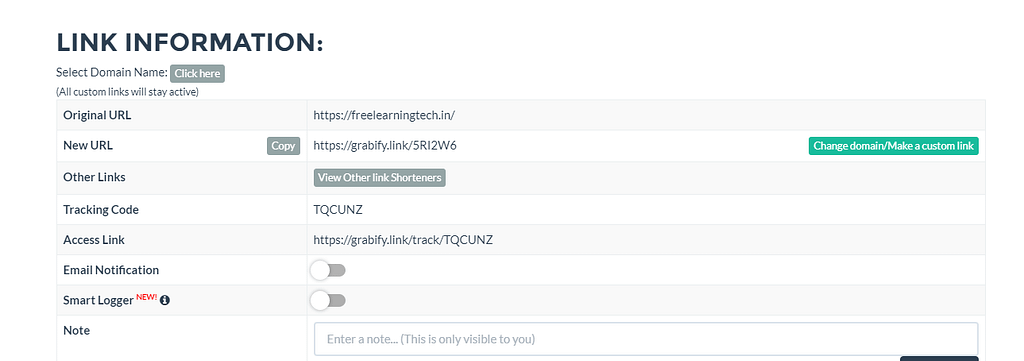Click the LINK INFORMATION heading

[x=190, y=42]
